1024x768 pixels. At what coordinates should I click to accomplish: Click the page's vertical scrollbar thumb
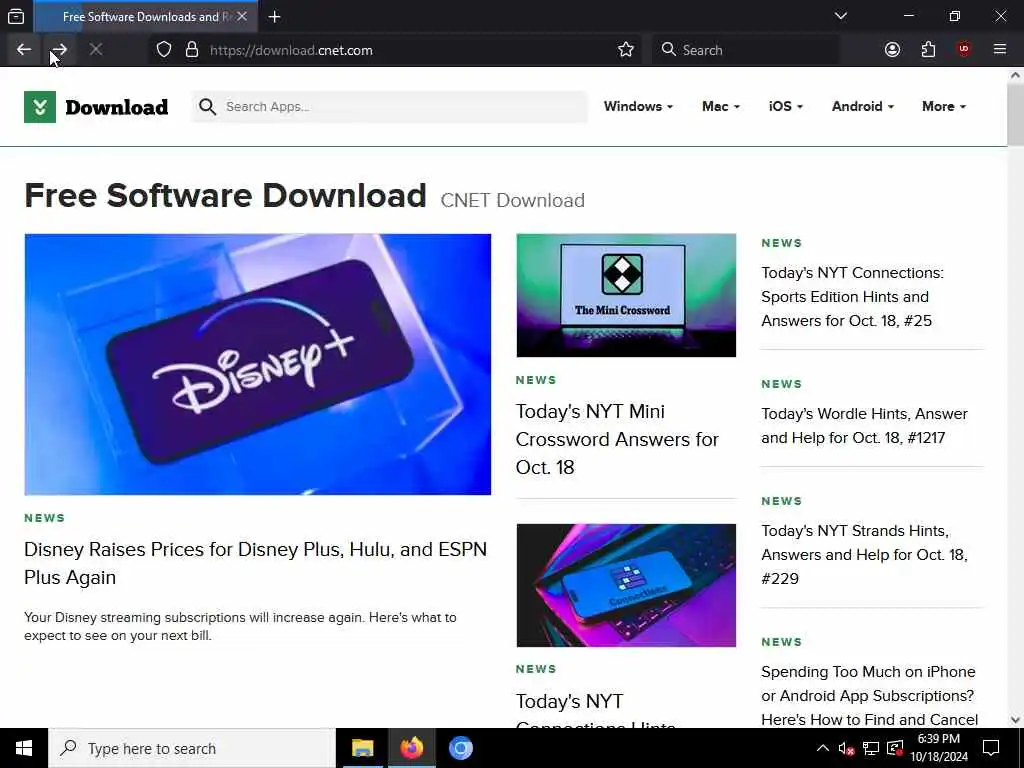(x=1015, y=115)
